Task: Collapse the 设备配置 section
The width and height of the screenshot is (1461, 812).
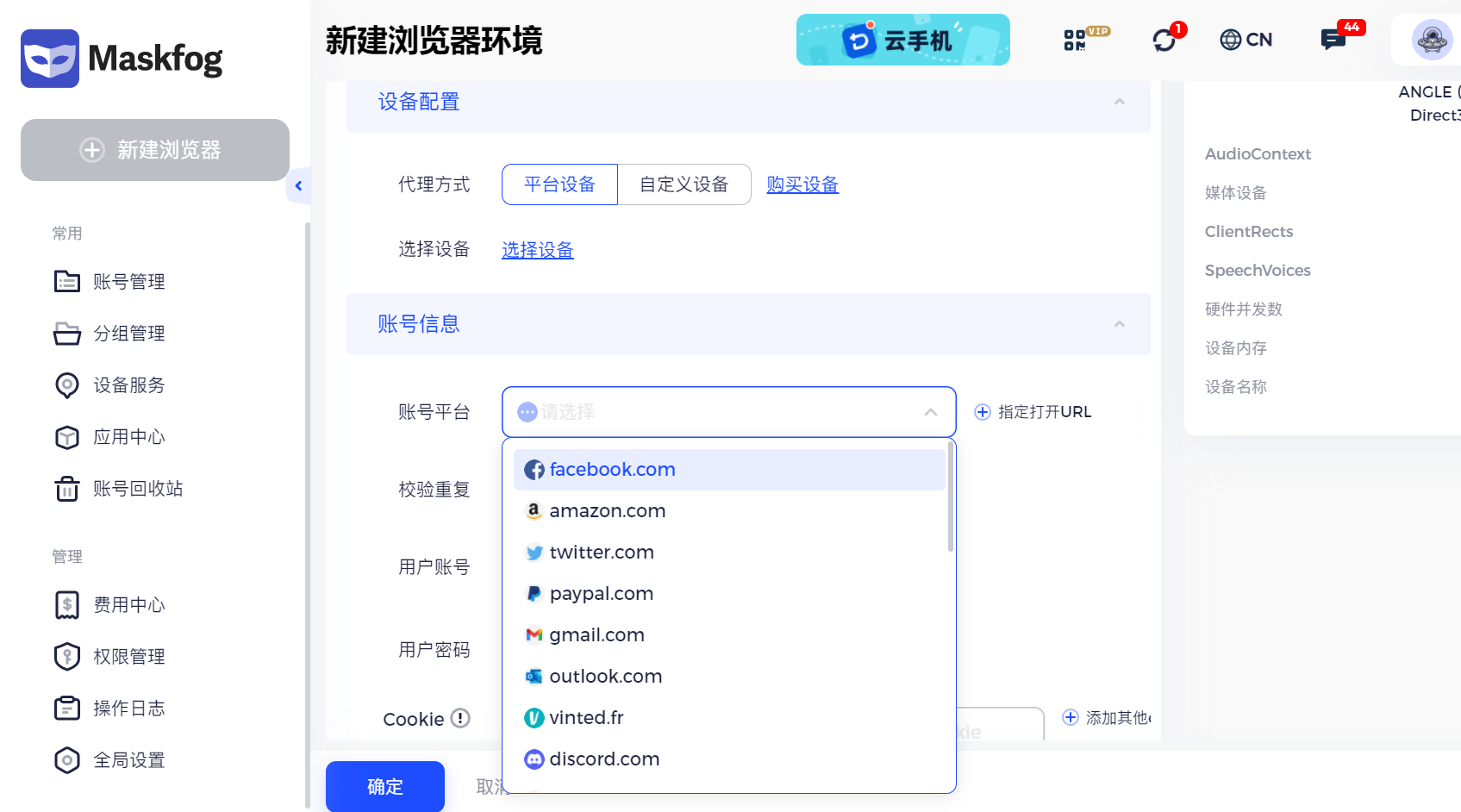Action: (x=1120, y=102)
